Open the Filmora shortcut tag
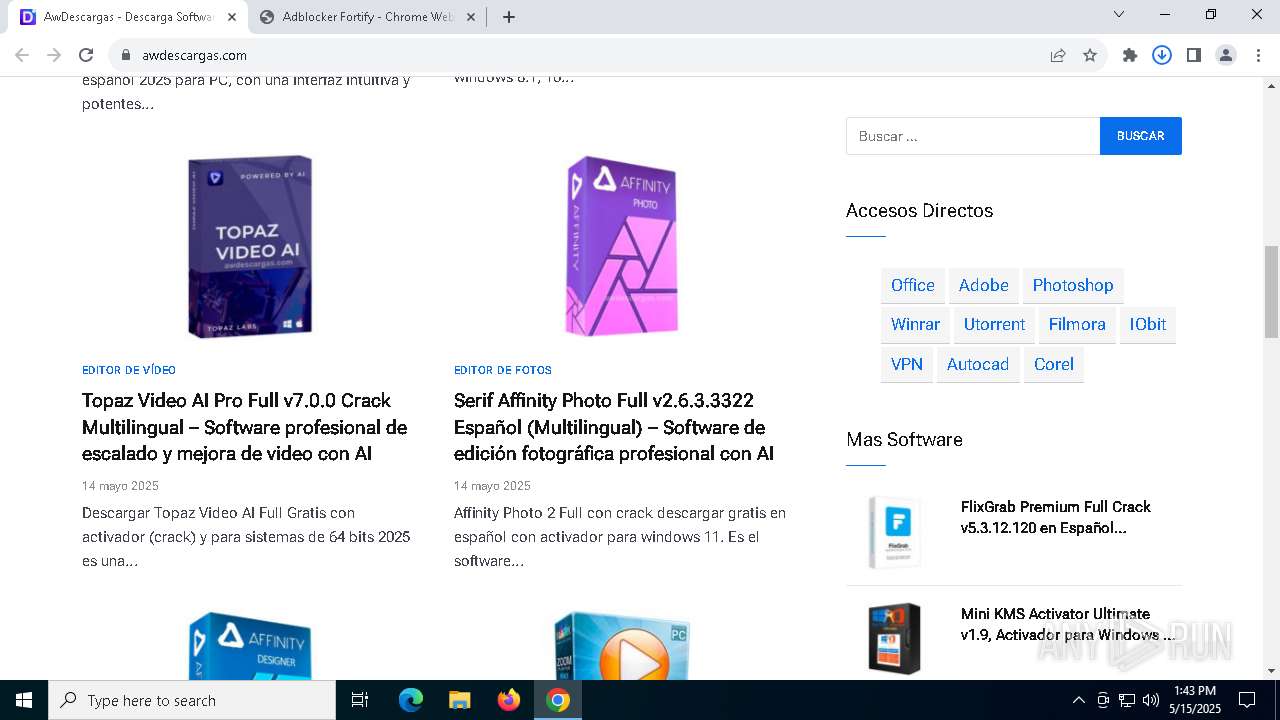This screenshot has width=1280, height=720. pyautogui.click(x=1077, y=324)
